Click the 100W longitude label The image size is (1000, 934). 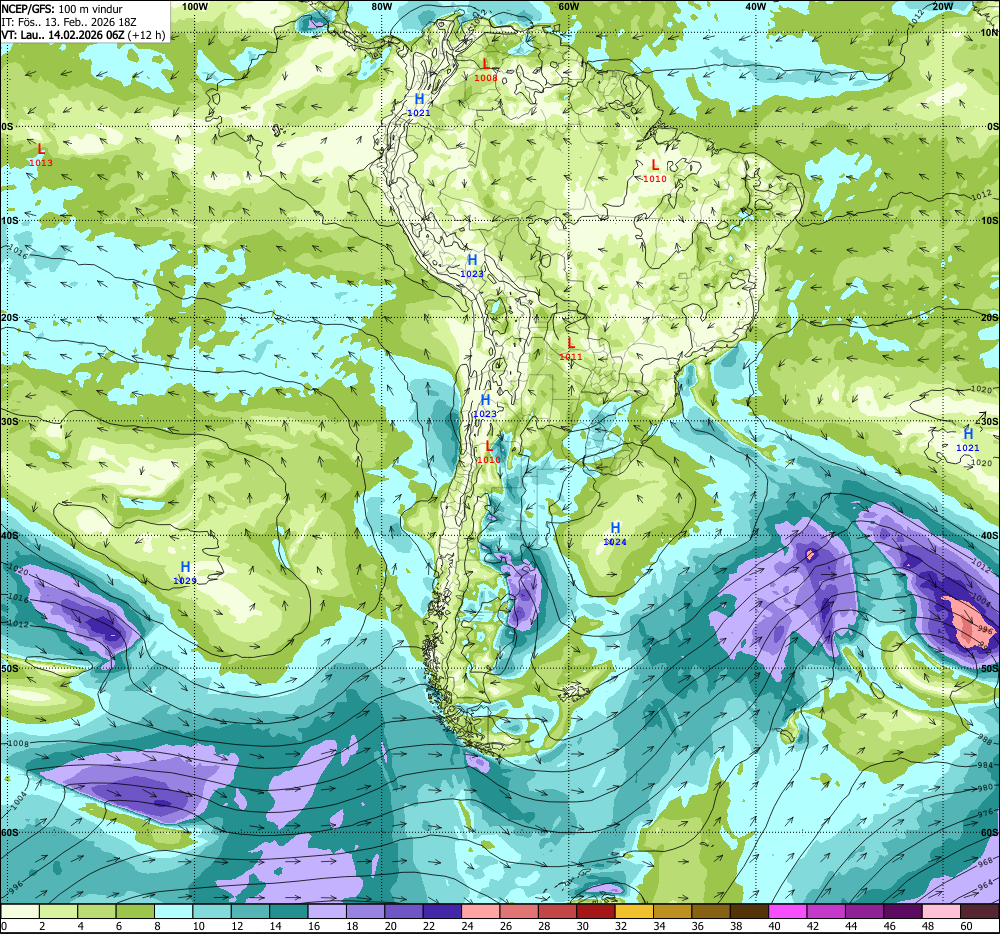click(195, 6)
